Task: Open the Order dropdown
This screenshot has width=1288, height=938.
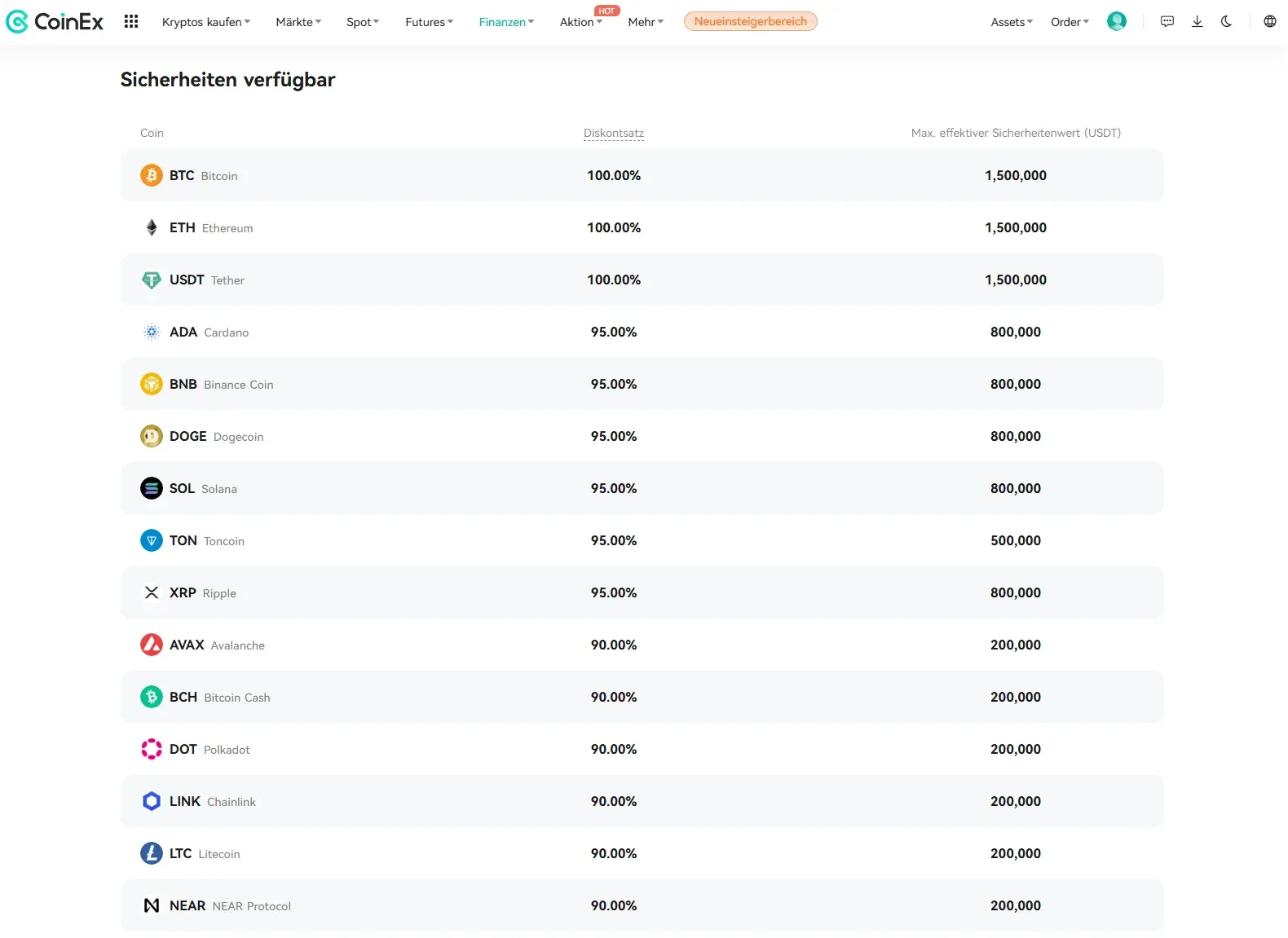Action: (x=1070, y=22)
